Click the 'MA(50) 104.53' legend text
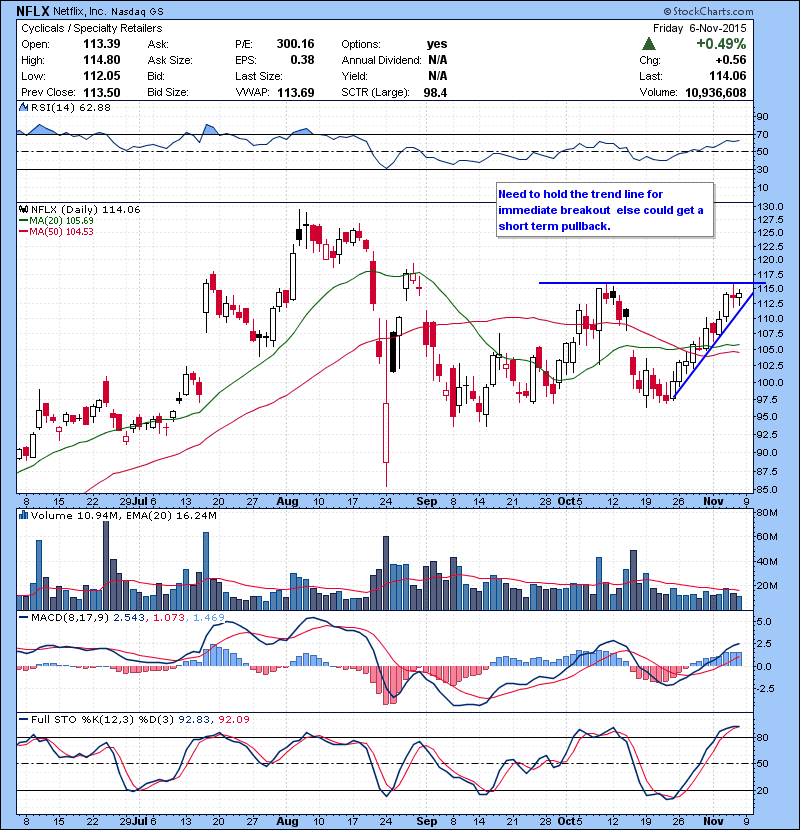The image size is (800, 830). (61, 232)
